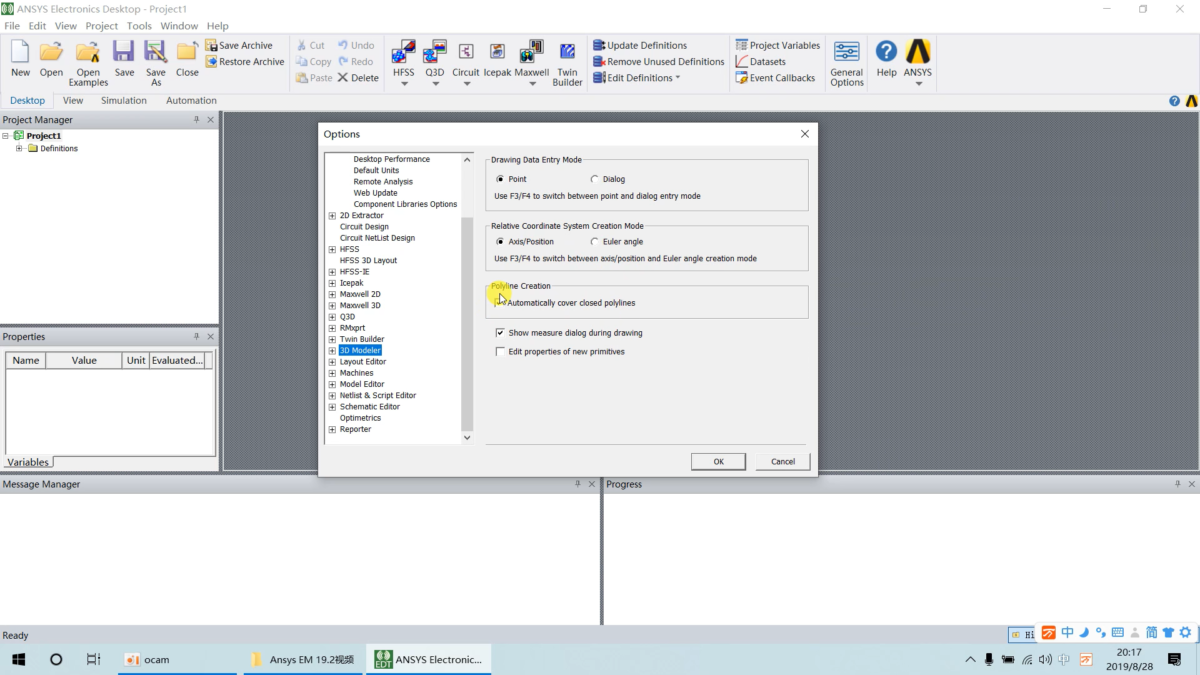Switch to the Simulation ribbon tab
1200x675 pixels.
[123, 100]
